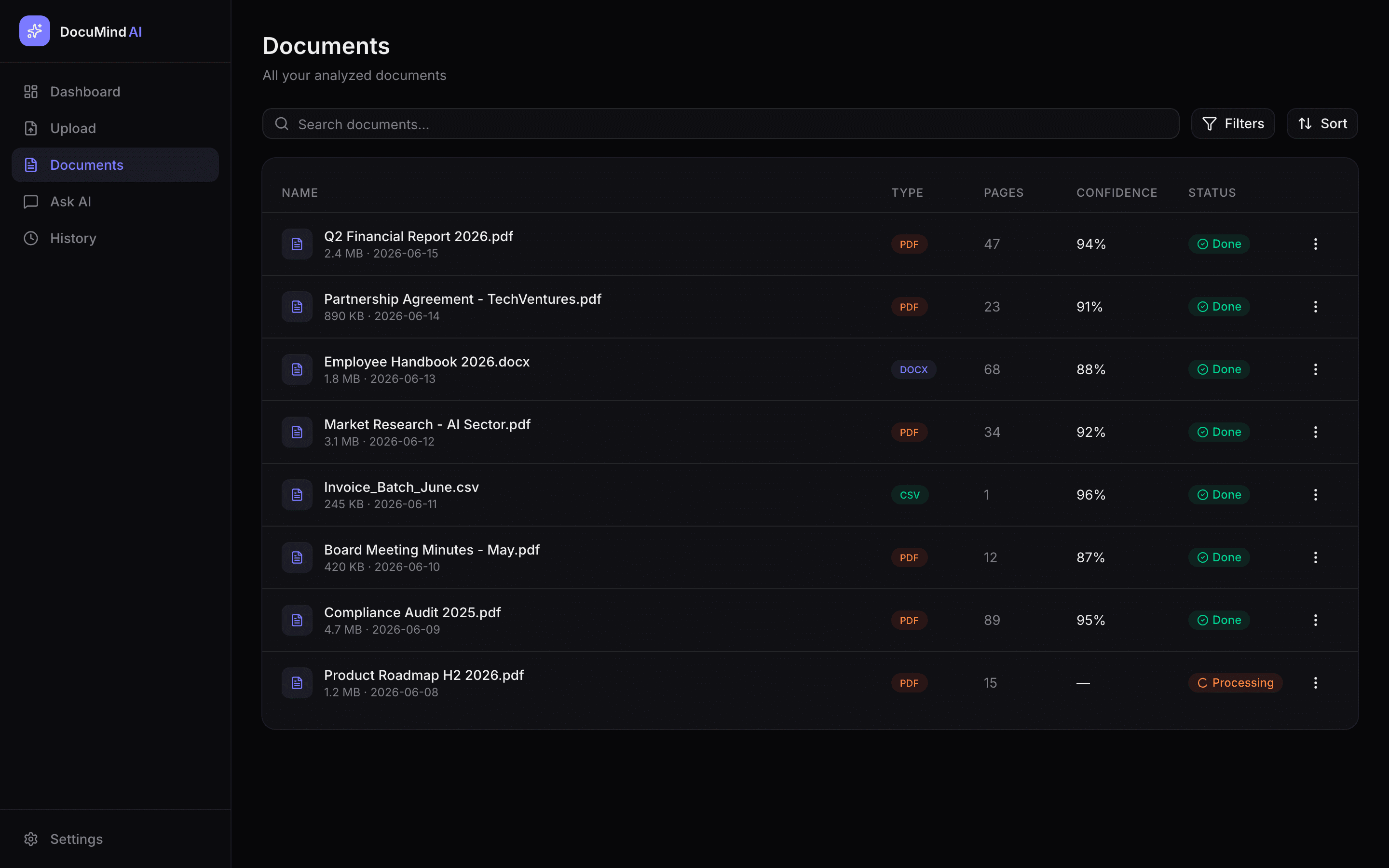
Task: Open the Dashboard page
Action: 115,92
